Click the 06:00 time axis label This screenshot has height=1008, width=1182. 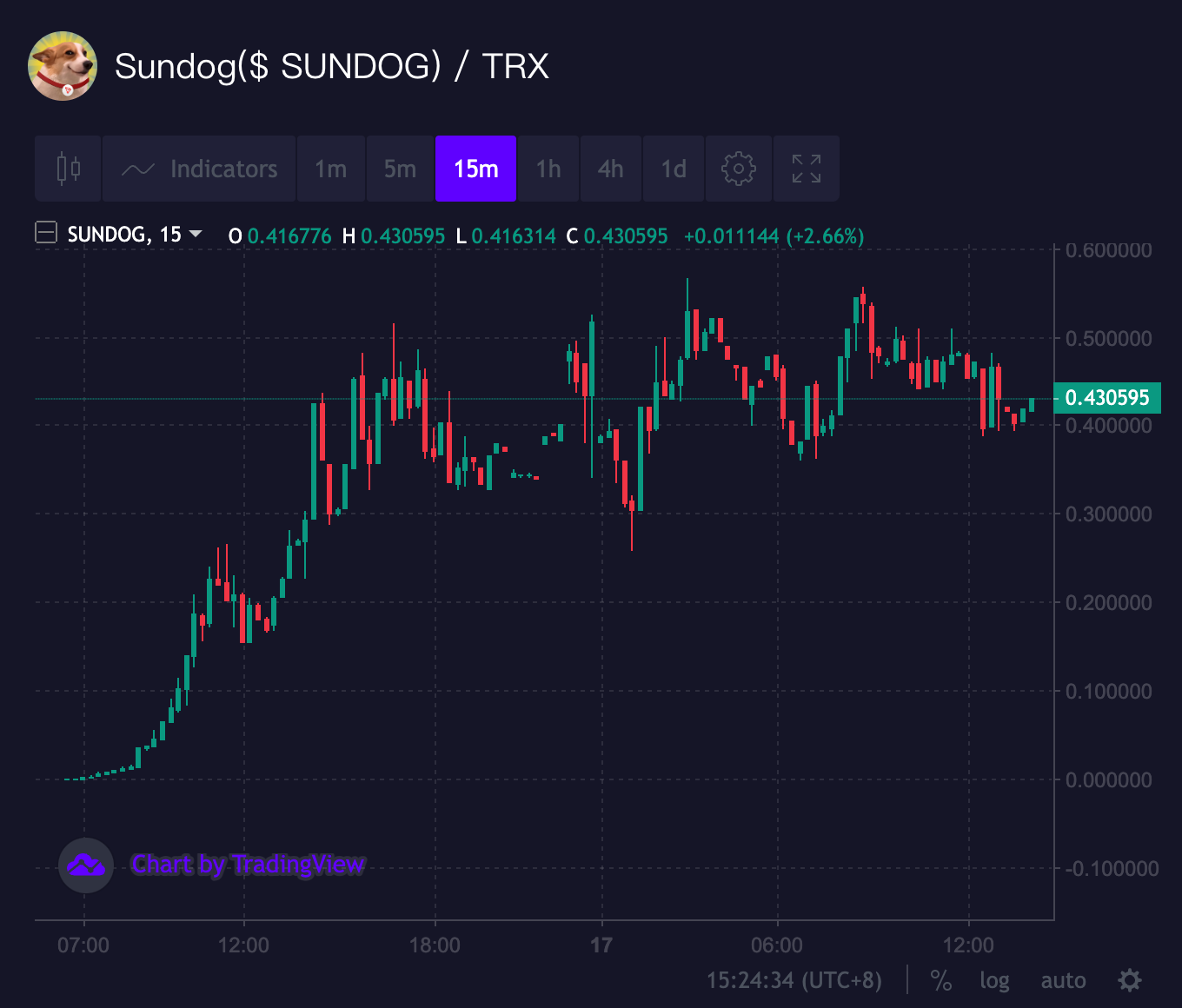coord(777,945)
